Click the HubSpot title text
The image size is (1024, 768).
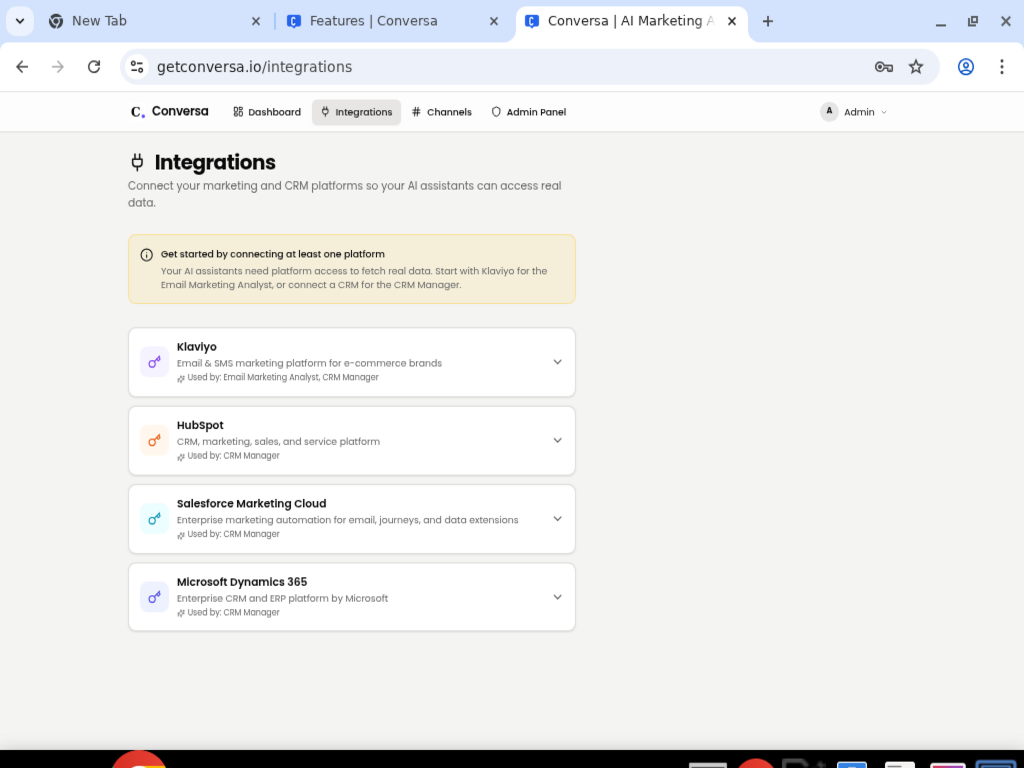[x=200, y=425]
